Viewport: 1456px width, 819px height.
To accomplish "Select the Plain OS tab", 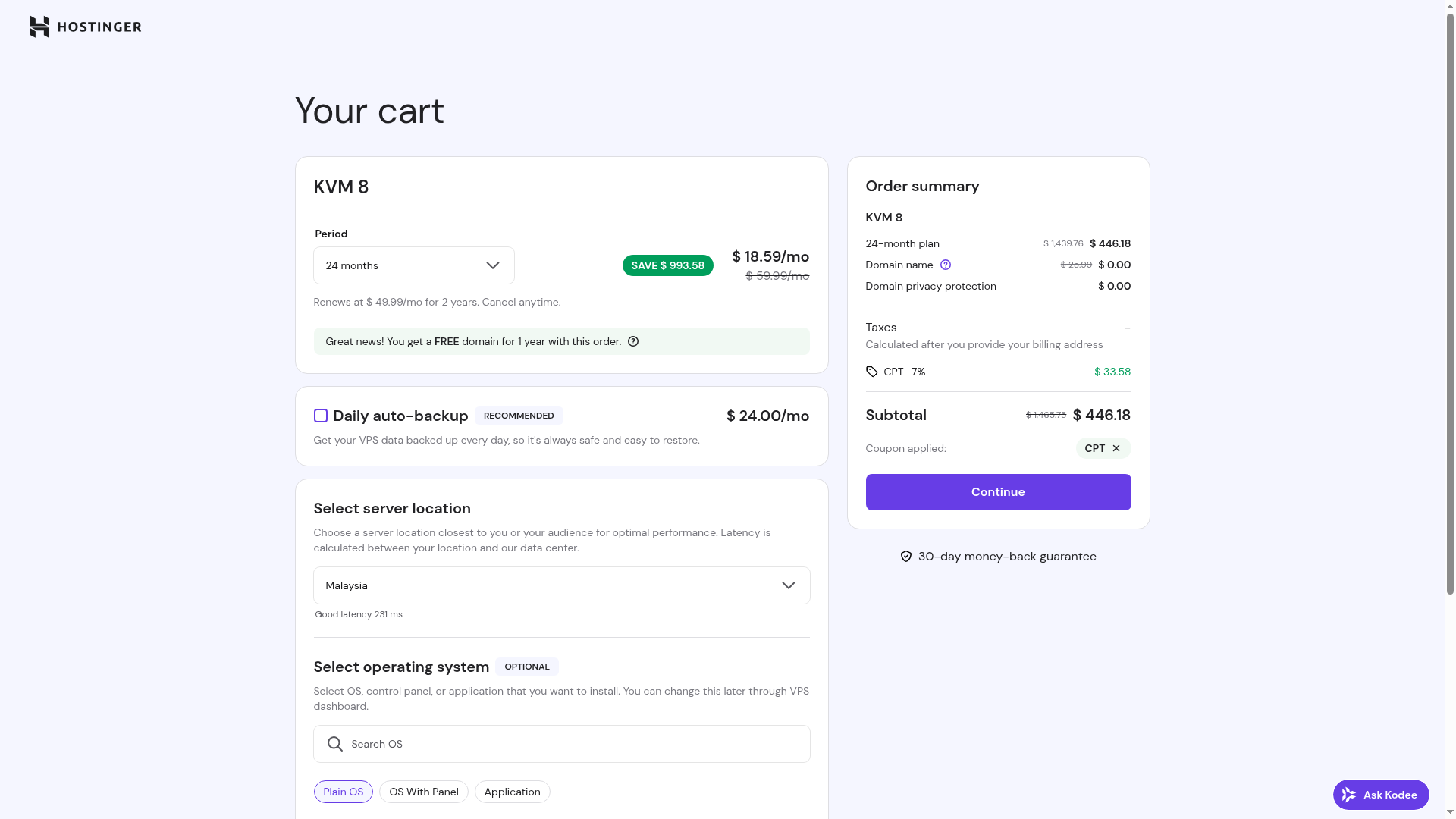I will [343, 792].
